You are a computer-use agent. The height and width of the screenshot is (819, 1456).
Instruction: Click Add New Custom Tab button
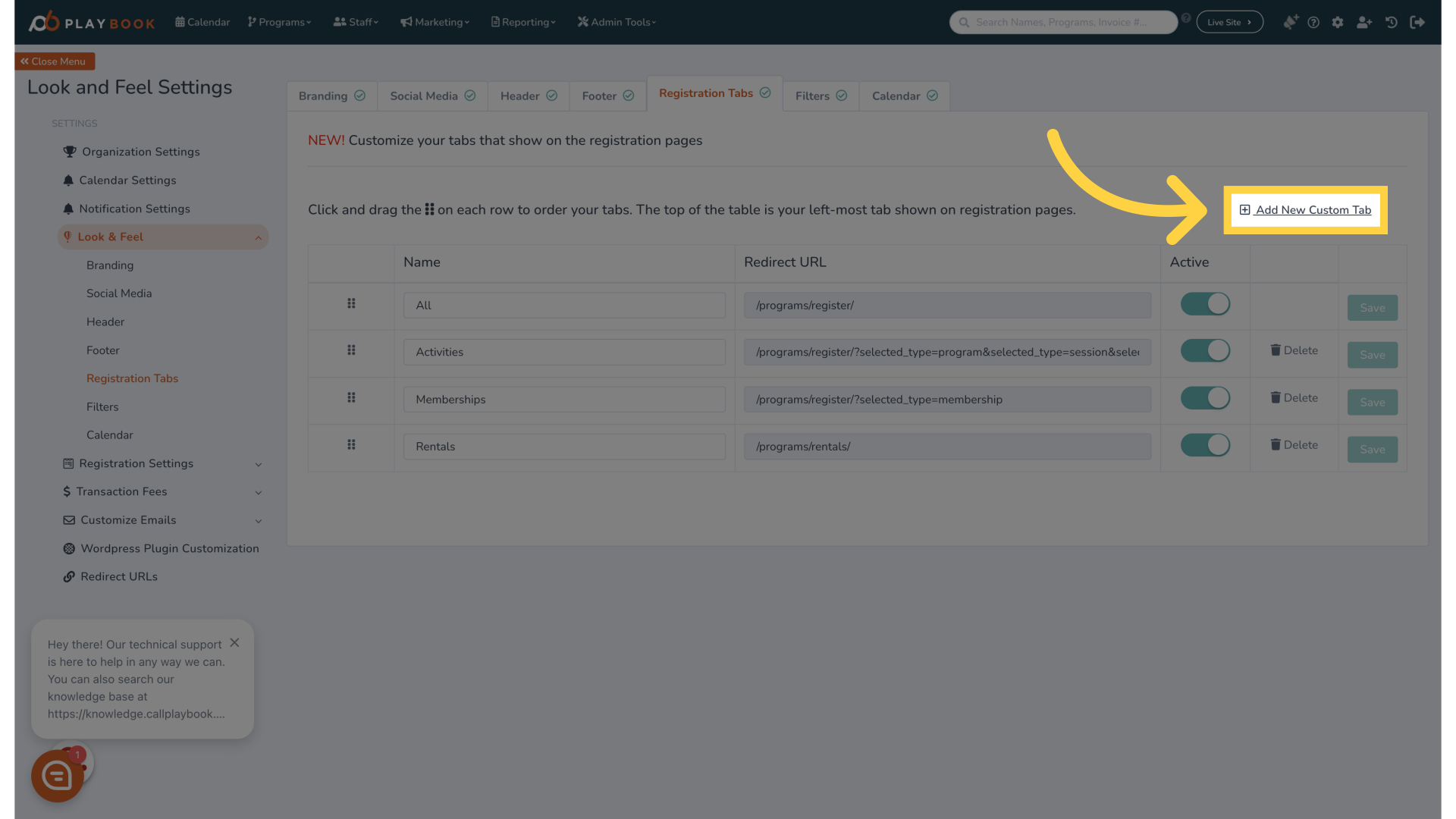(1306, 210)
